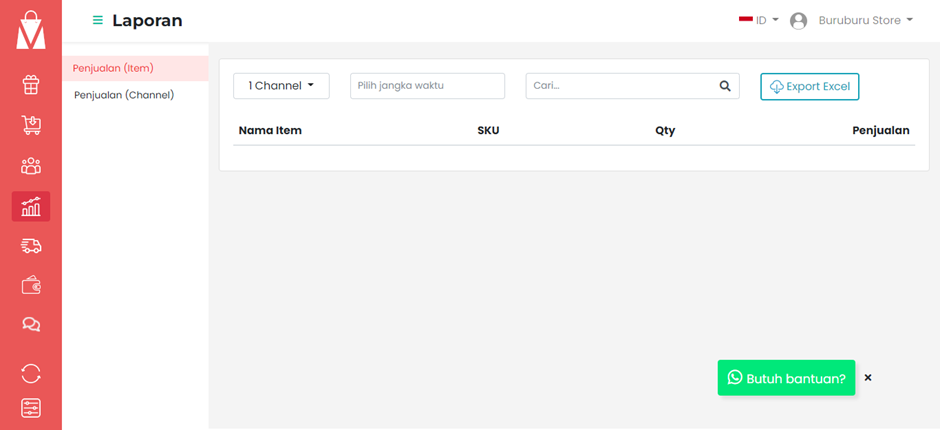Viewport: 940px width, 430px height.
Task: Open the ID language dropdown
Action: click(758, 20)
